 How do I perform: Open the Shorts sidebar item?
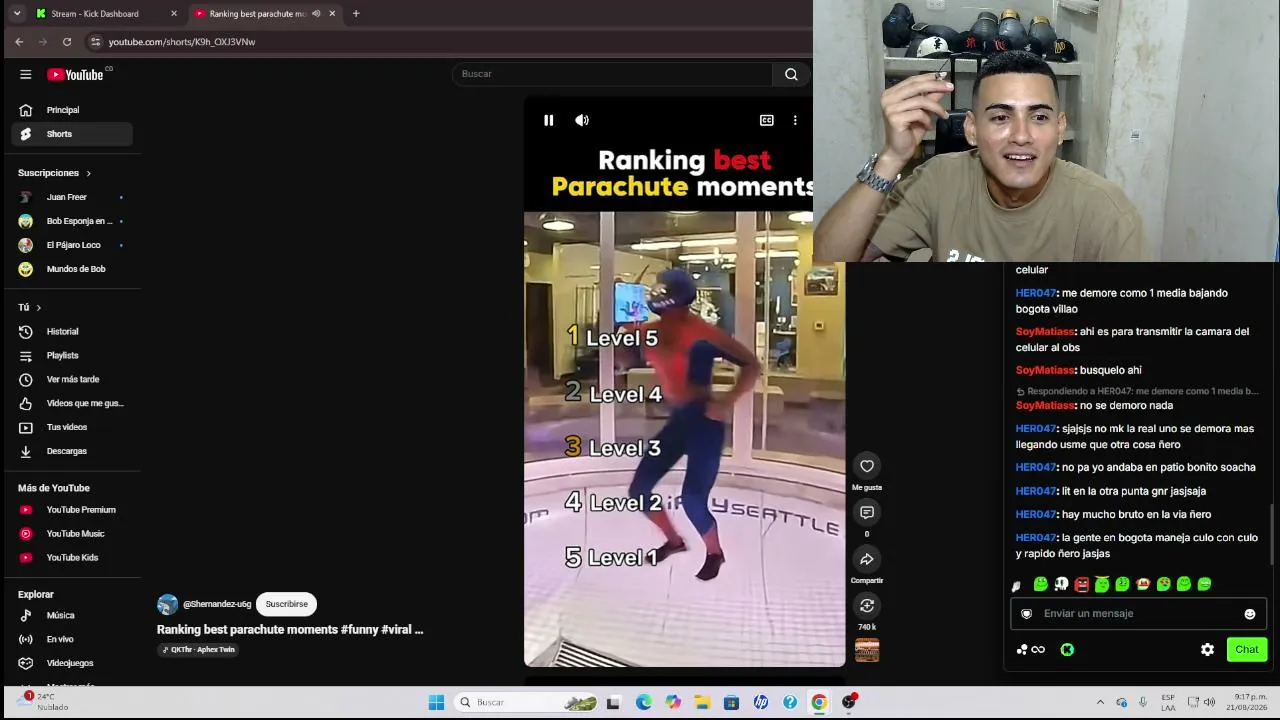point(72,134)
